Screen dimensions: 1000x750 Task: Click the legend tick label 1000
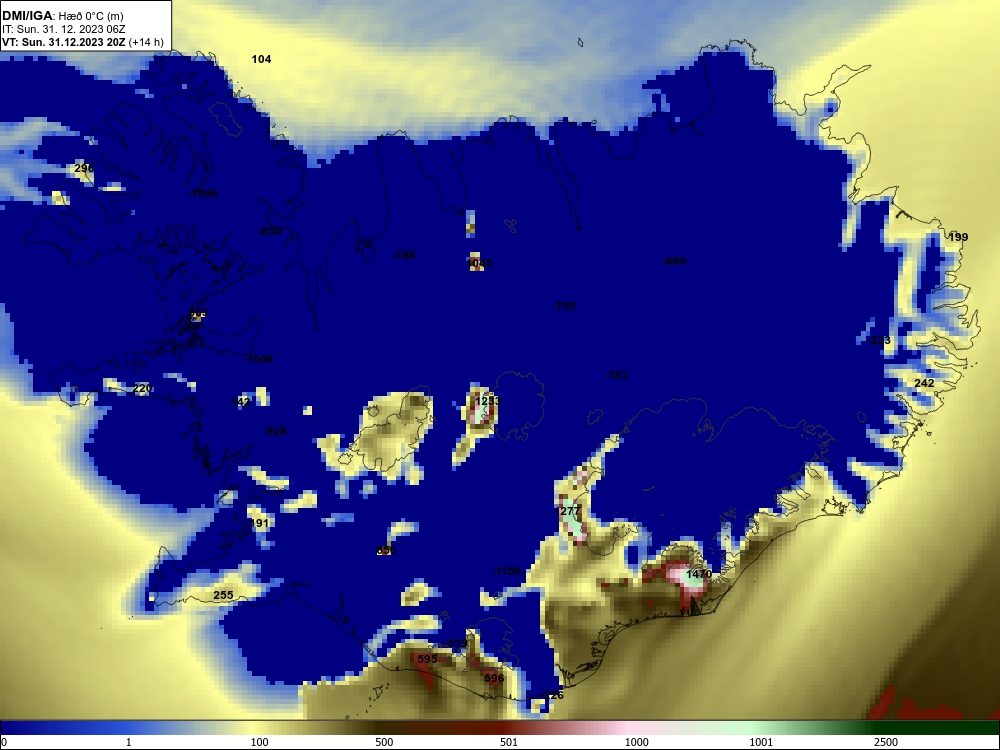[636, 742]
